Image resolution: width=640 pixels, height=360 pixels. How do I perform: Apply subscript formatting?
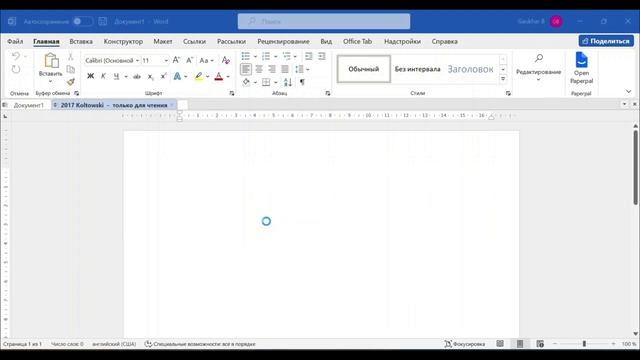pos(151,76)
